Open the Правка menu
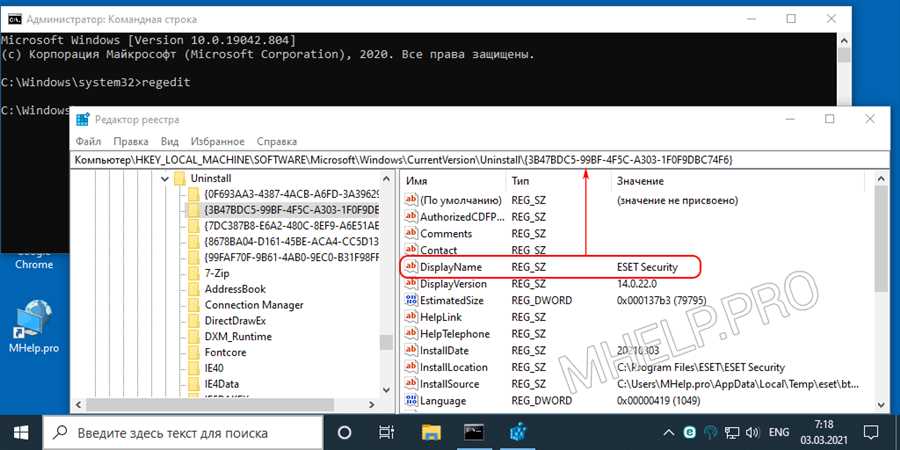Screen dimensions: 900x450 [x=131, y=141]
